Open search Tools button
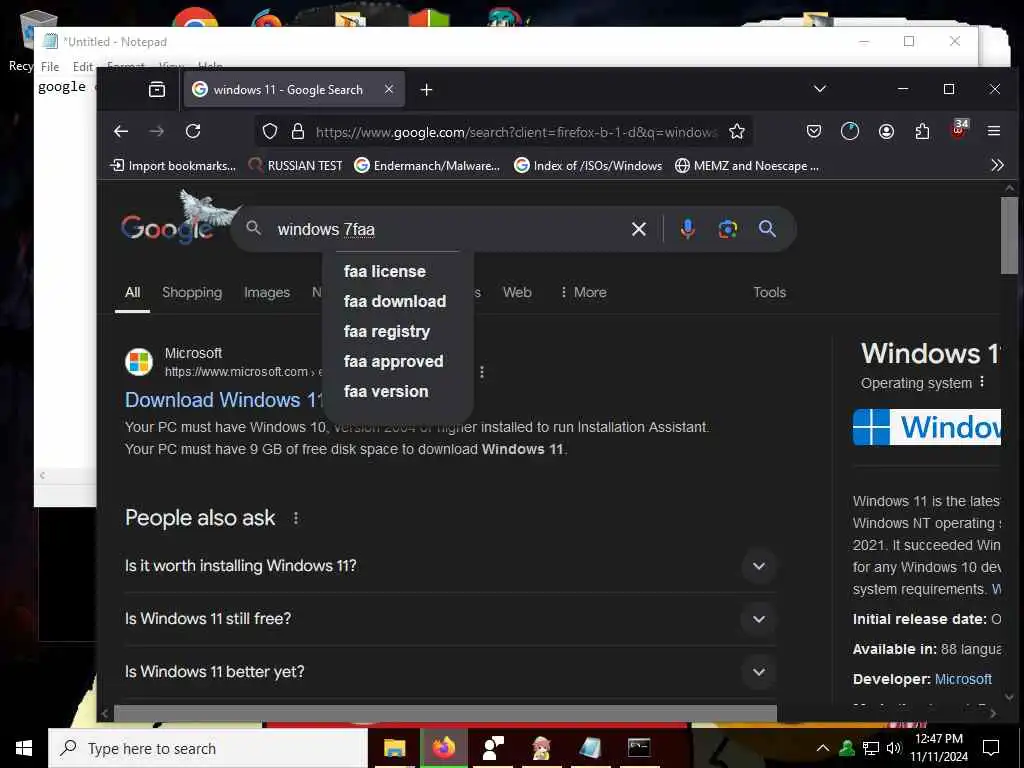The height and width of the screenshot is (768, 1024). (x=769, y=293)
